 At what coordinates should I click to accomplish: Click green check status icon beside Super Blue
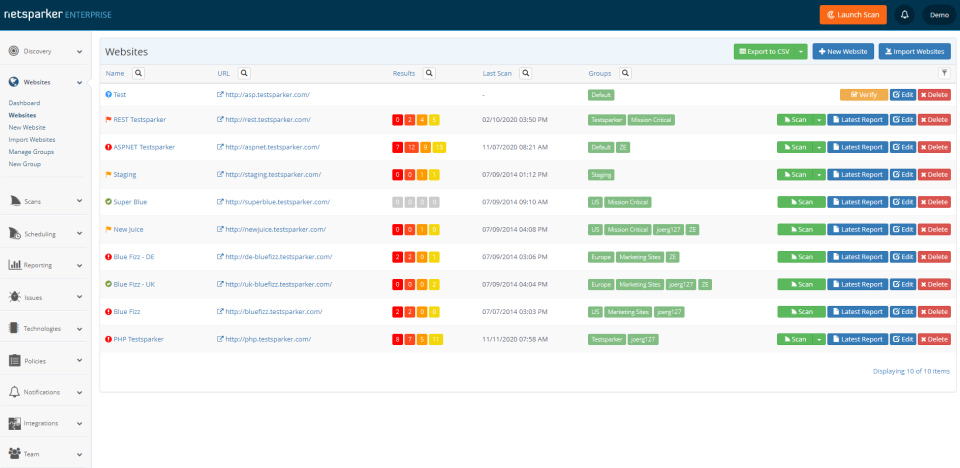[x=108, y=202]
